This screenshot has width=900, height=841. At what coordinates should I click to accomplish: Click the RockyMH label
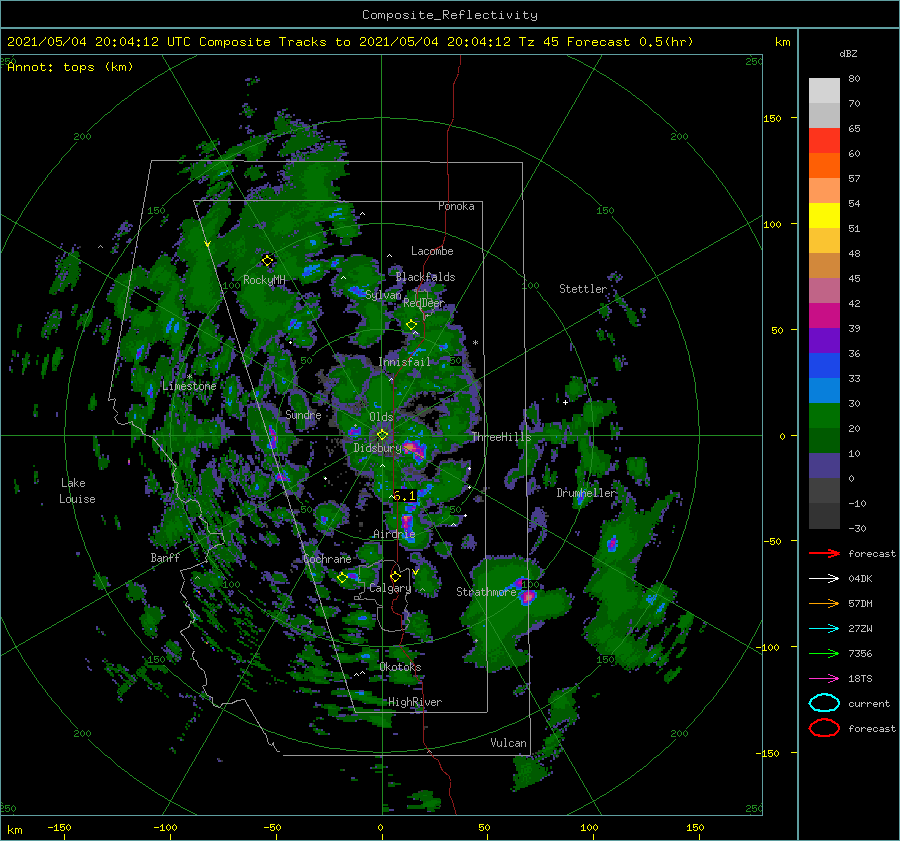pyautogui.click(x=264, y=280)
